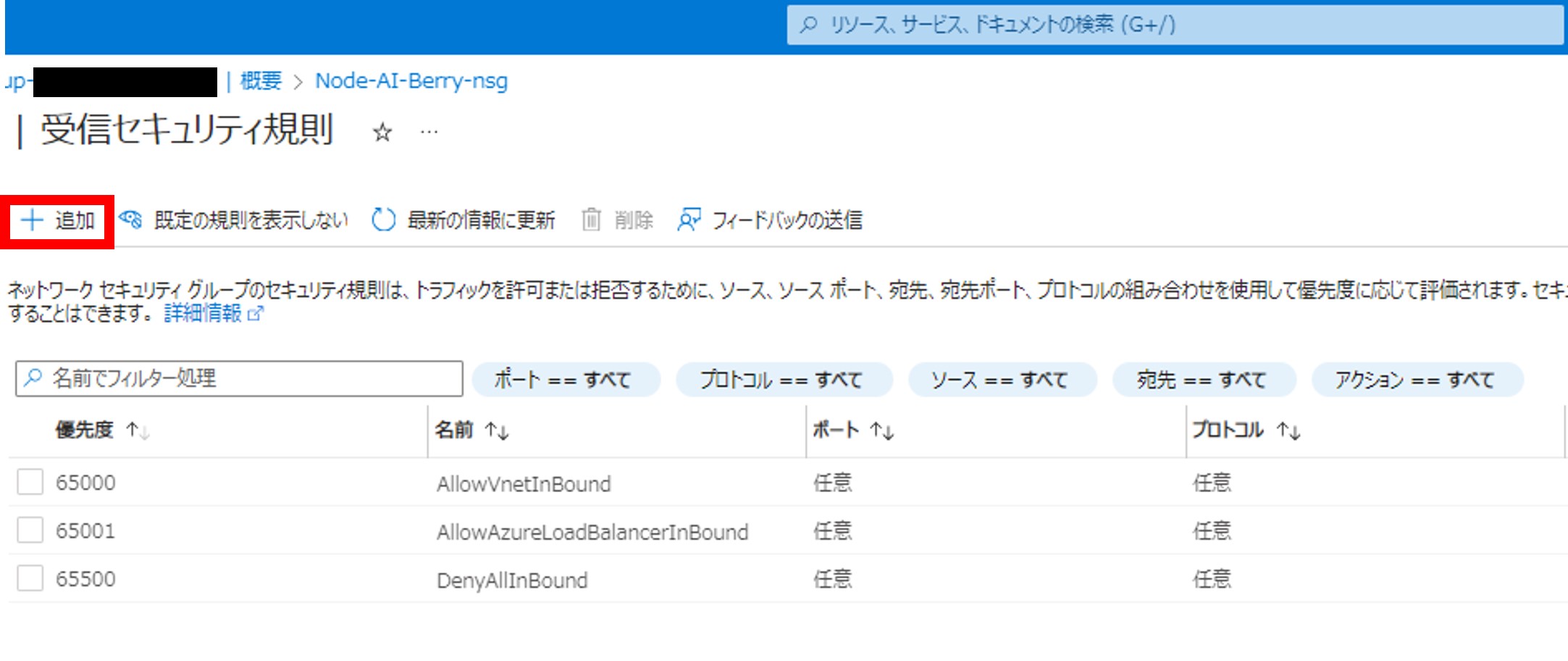
Task: Sort by ポート column header
Action: pos(853,431)
